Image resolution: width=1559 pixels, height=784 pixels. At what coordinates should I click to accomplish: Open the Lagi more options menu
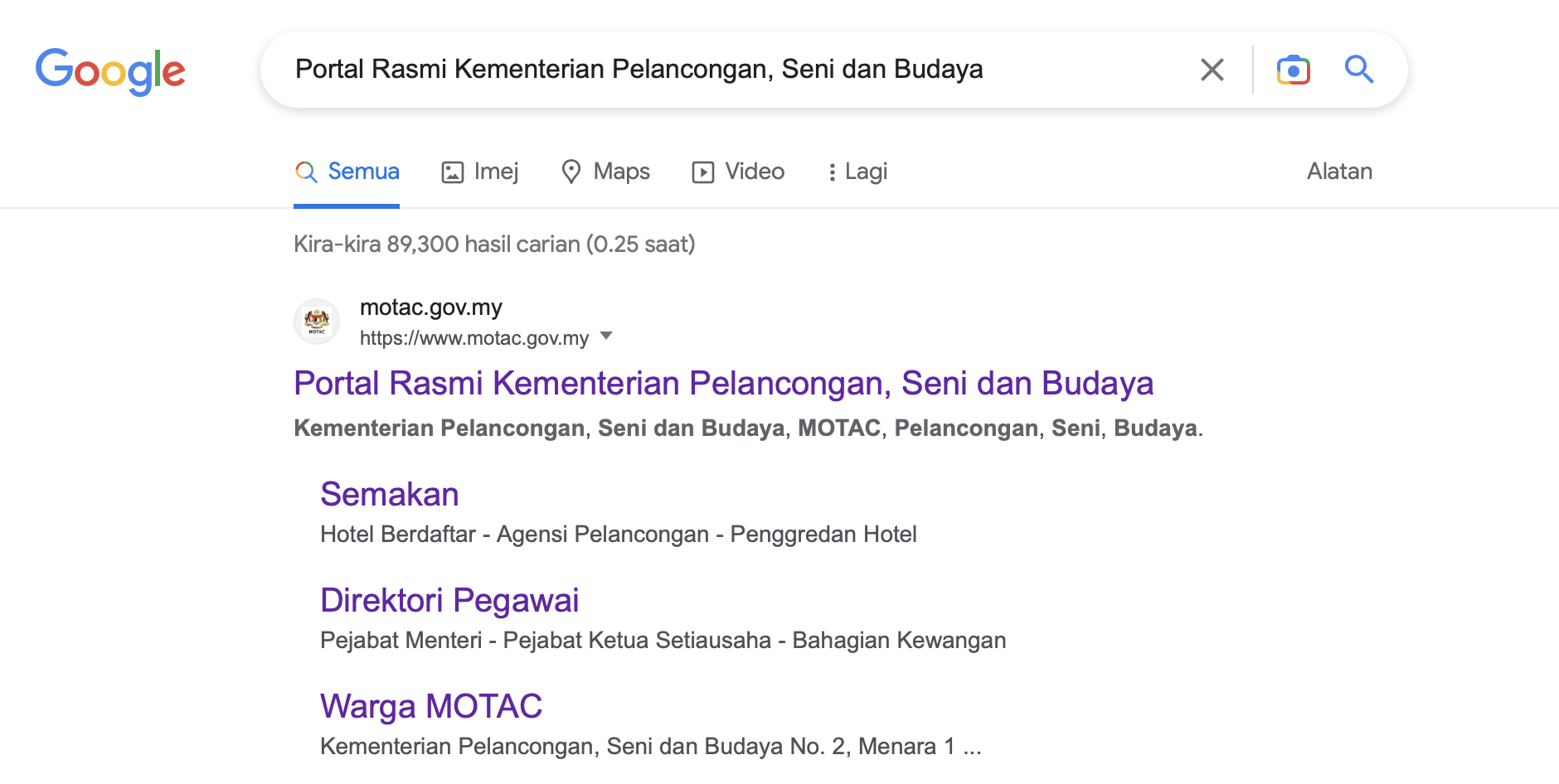coord(857,172)
